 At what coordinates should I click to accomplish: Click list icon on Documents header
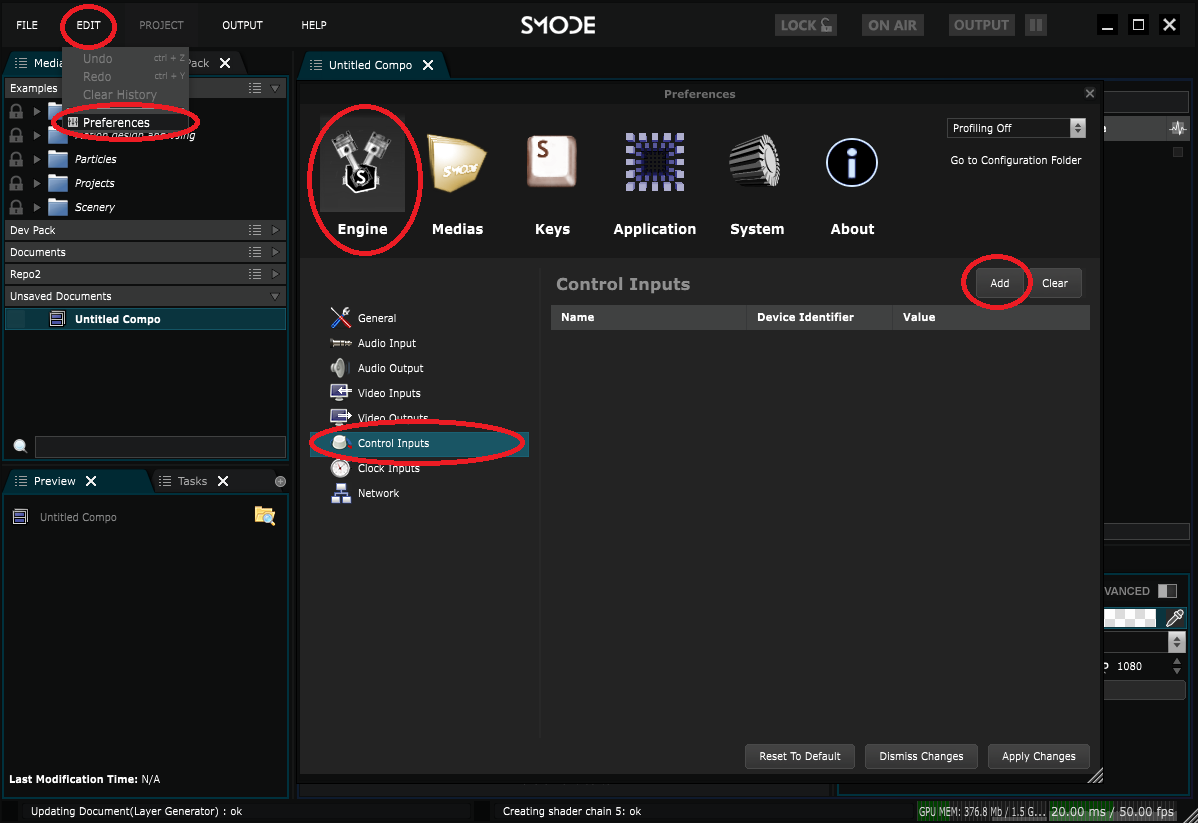point(254,252)
